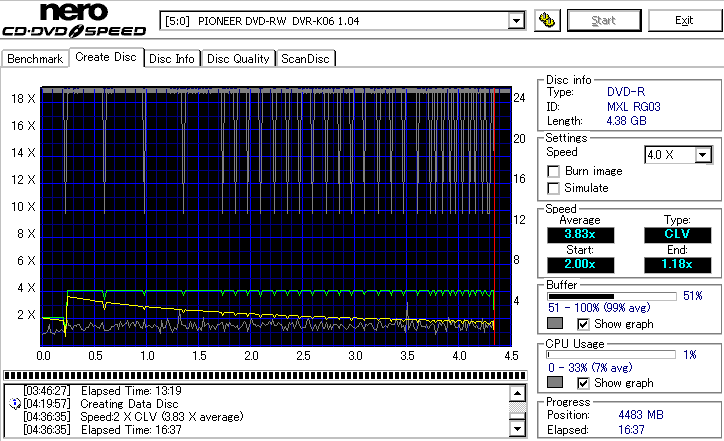Click the log scrollbar down arrow
This screenshot has height=441, width=724.
pos(517,429)
